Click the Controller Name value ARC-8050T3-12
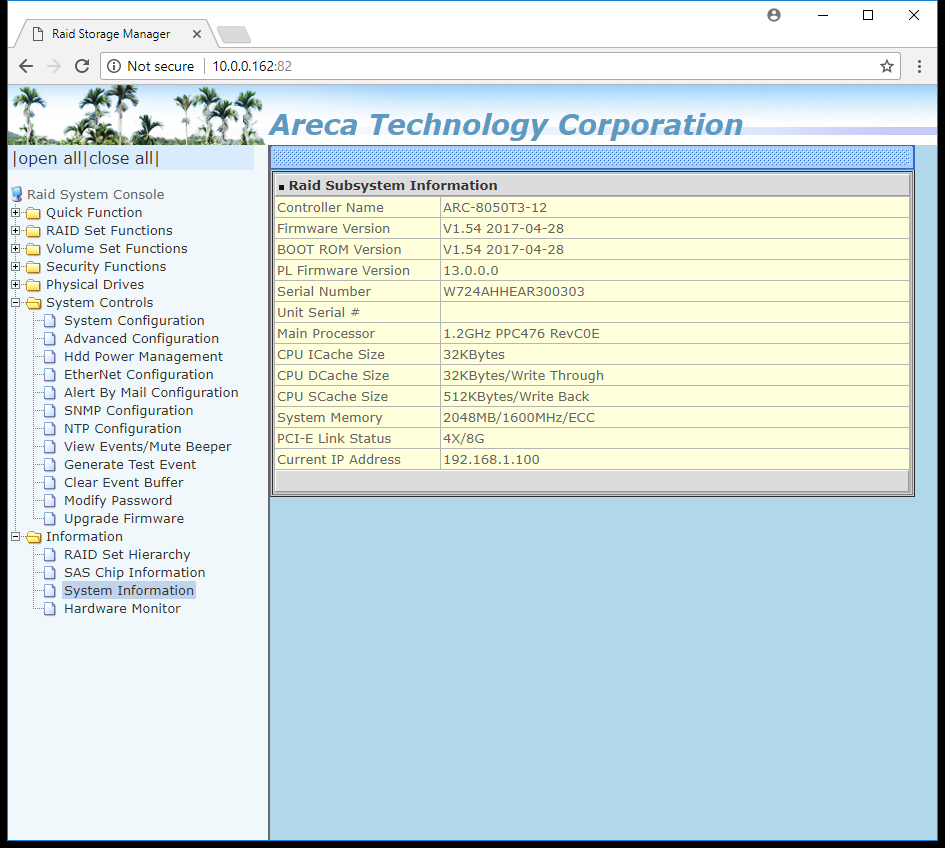Viewport: 945px width, 848px height. pyautogui.click(x=495, y=208)
